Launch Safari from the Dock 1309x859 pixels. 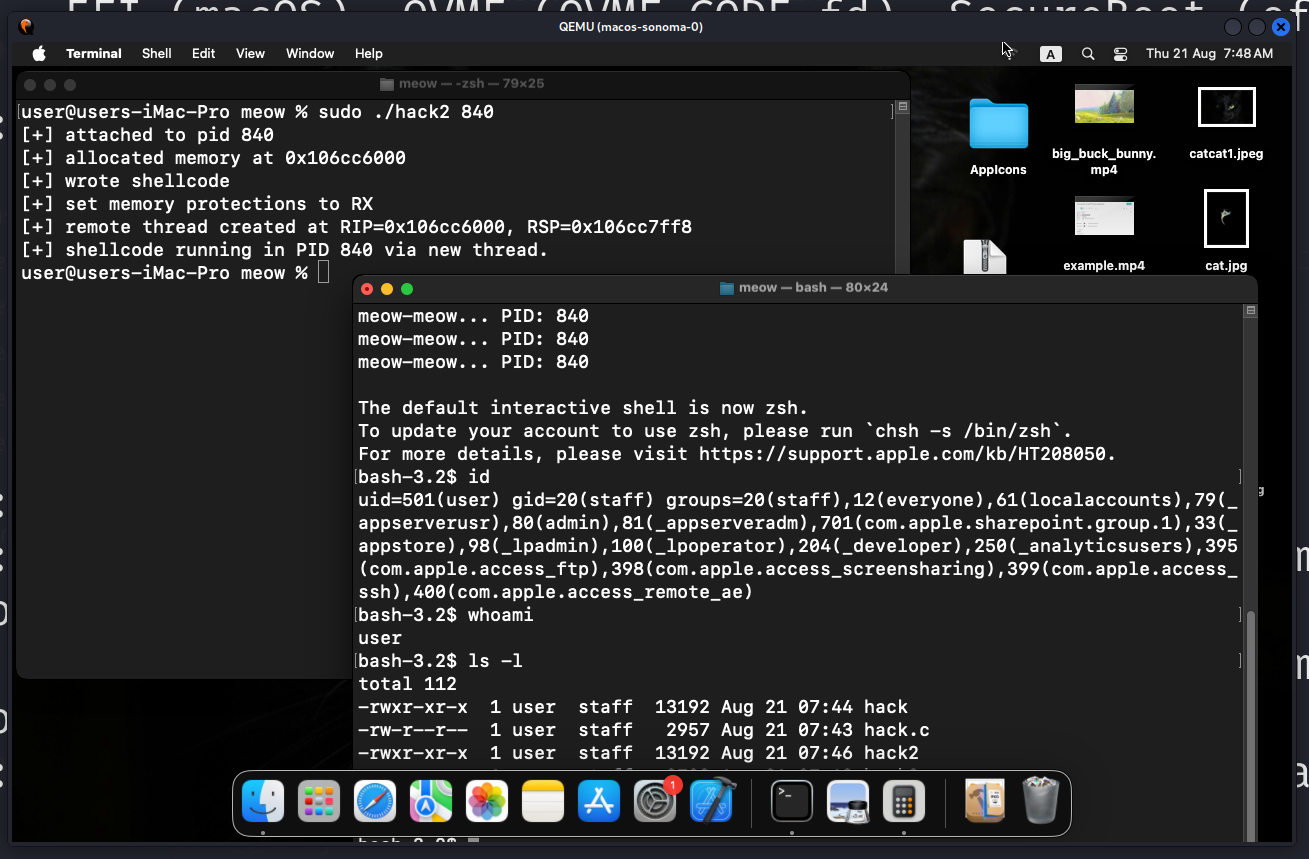[x=375, y=802]
